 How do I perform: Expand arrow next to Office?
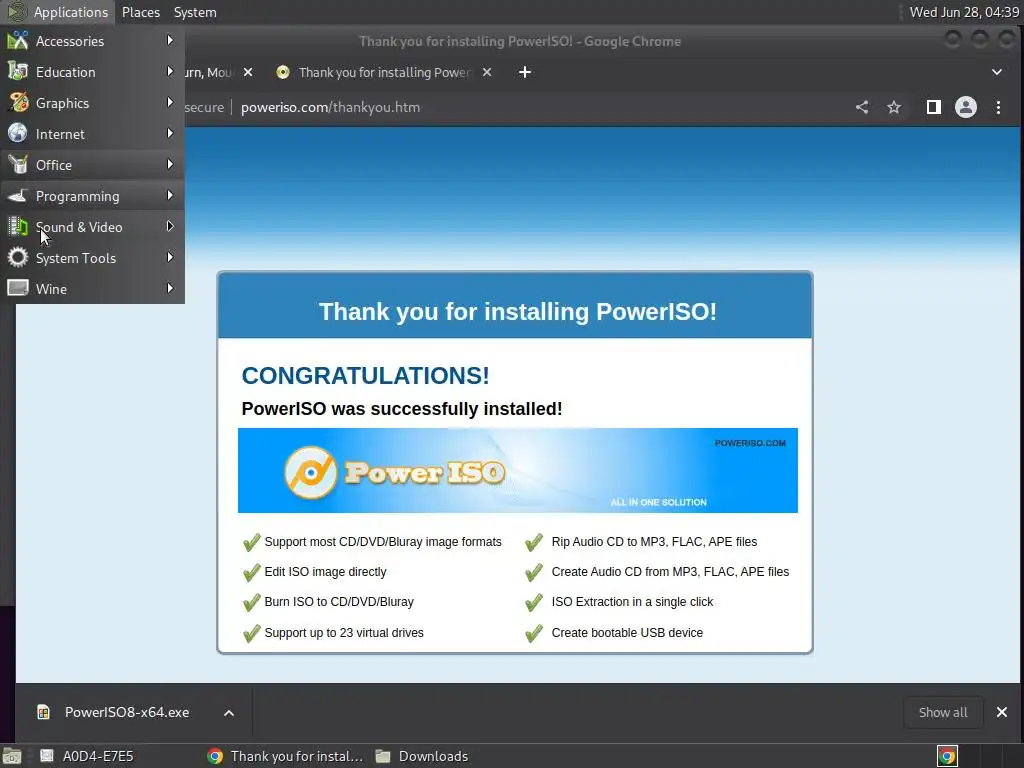pos(170,165)
